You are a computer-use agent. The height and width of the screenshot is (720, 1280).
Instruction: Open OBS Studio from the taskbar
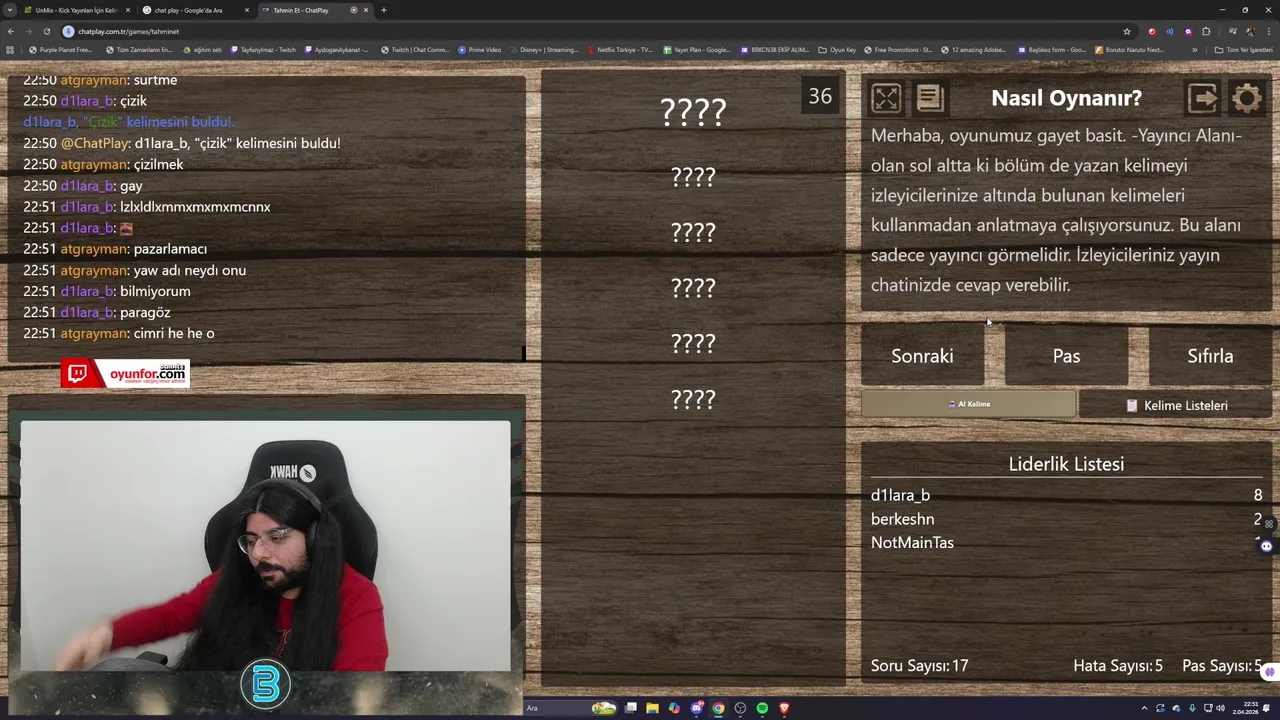pyautogui.click(x=740, y=708)
